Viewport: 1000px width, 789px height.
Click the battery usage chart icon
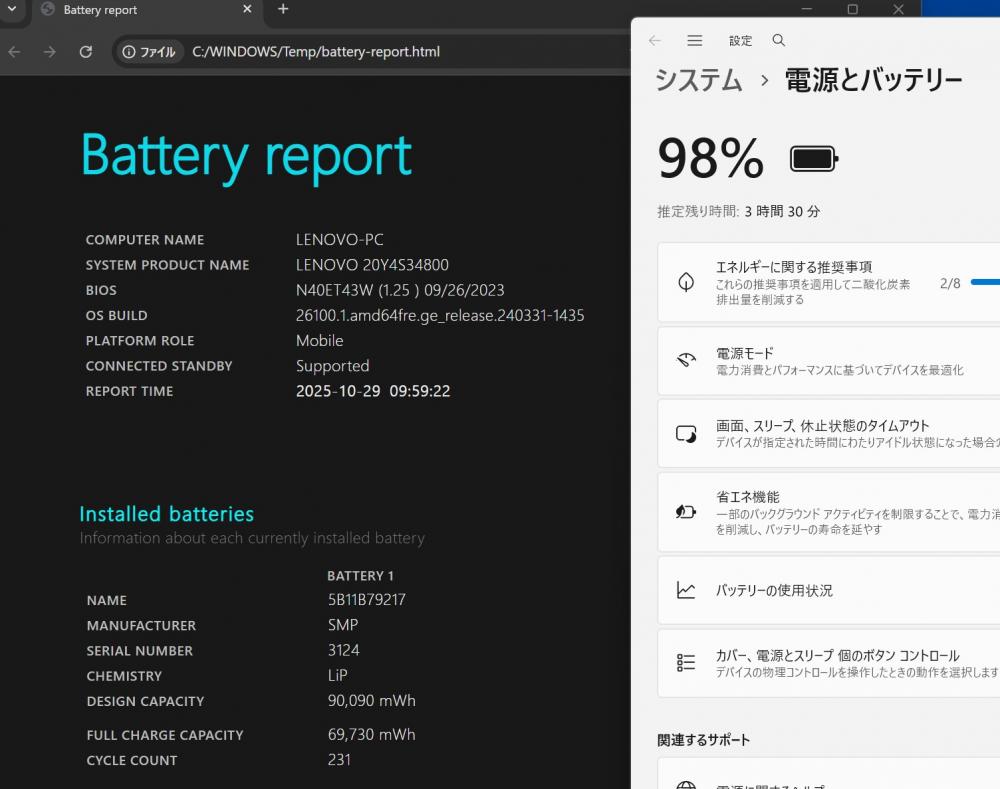point(686,591)
